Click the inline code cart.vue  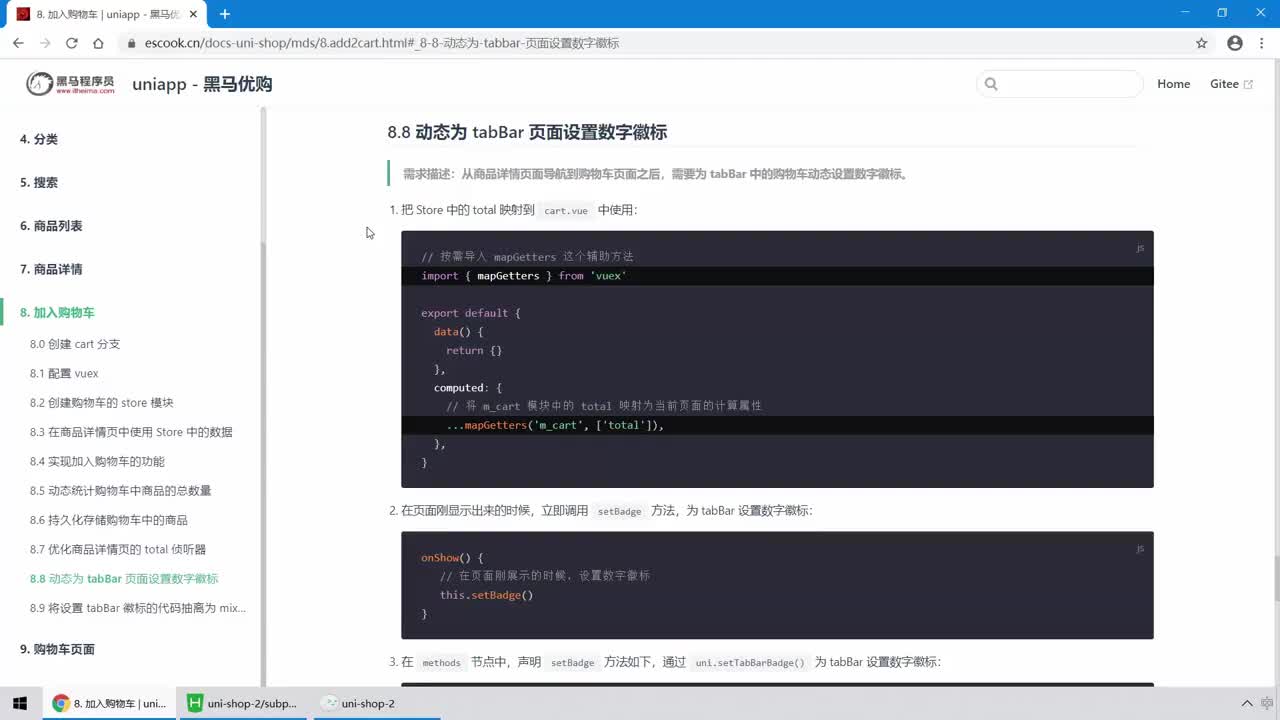(x=566, y=211)
